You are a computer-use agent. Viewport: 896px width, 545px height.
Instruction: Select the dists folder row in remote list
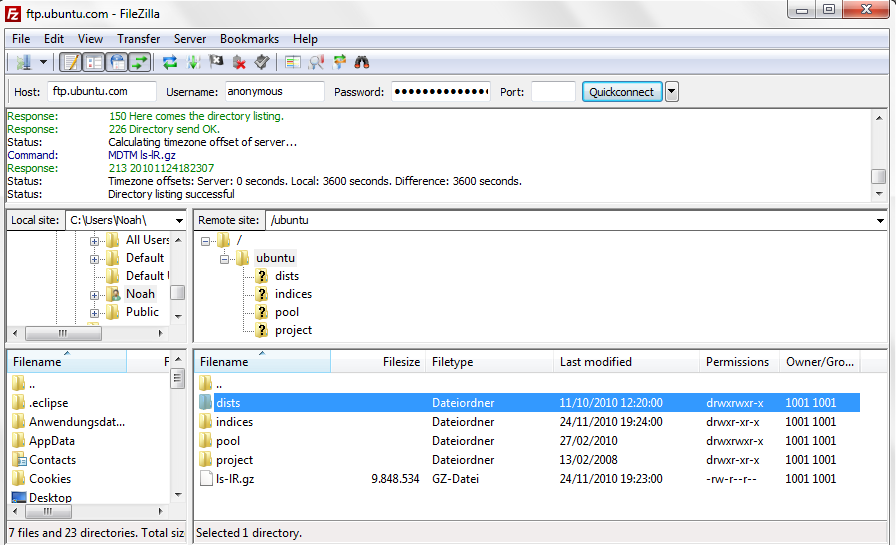[529, 403]
